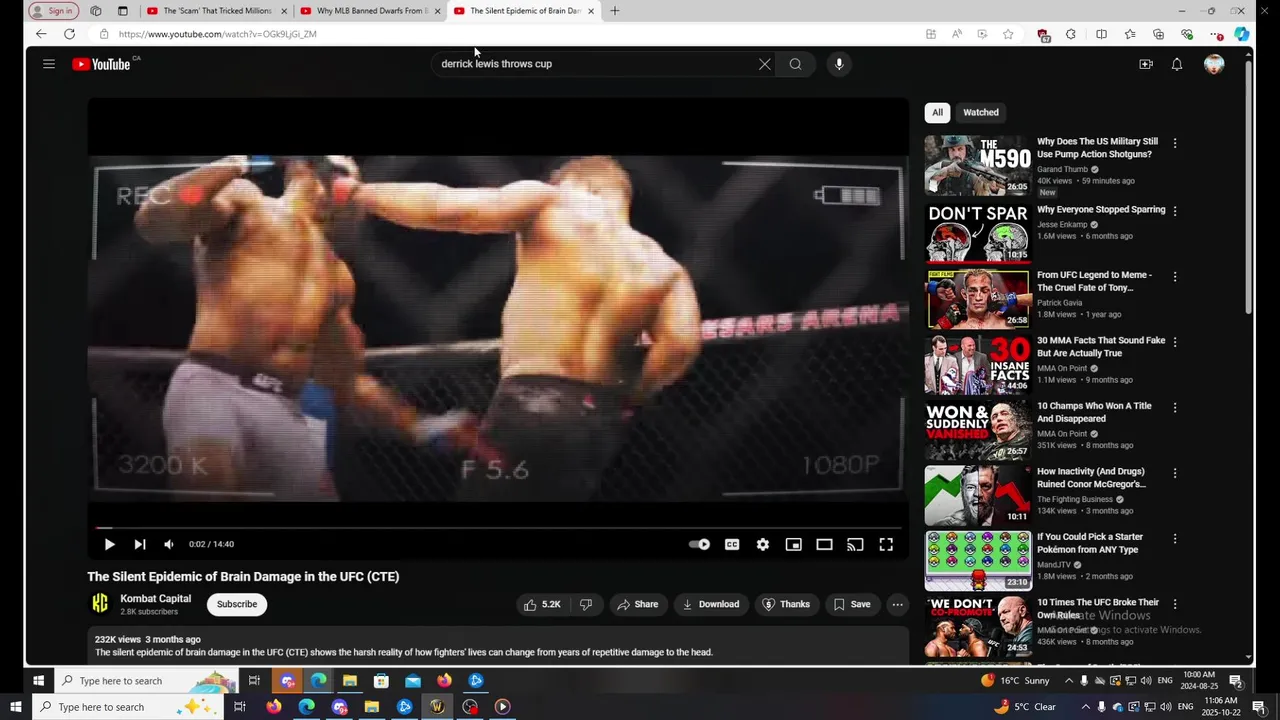Go to the YouTube home logo
Image resolution: width=1280 pixels, height=720 pixels.
[101, 64]
